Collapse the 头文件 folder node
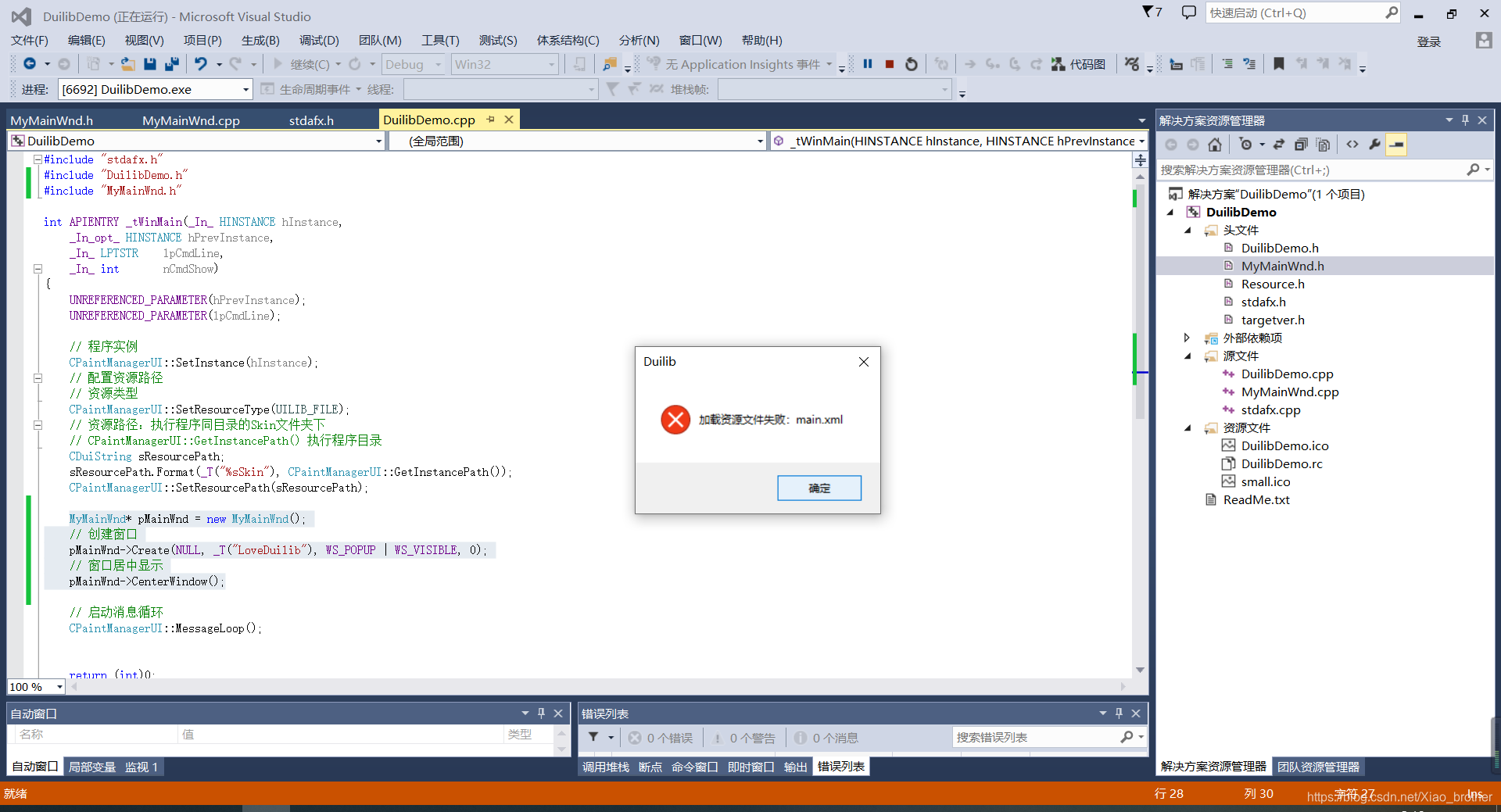This screenshot has height=812, width=1501. pyautogui.click(x=1187, y=231)
